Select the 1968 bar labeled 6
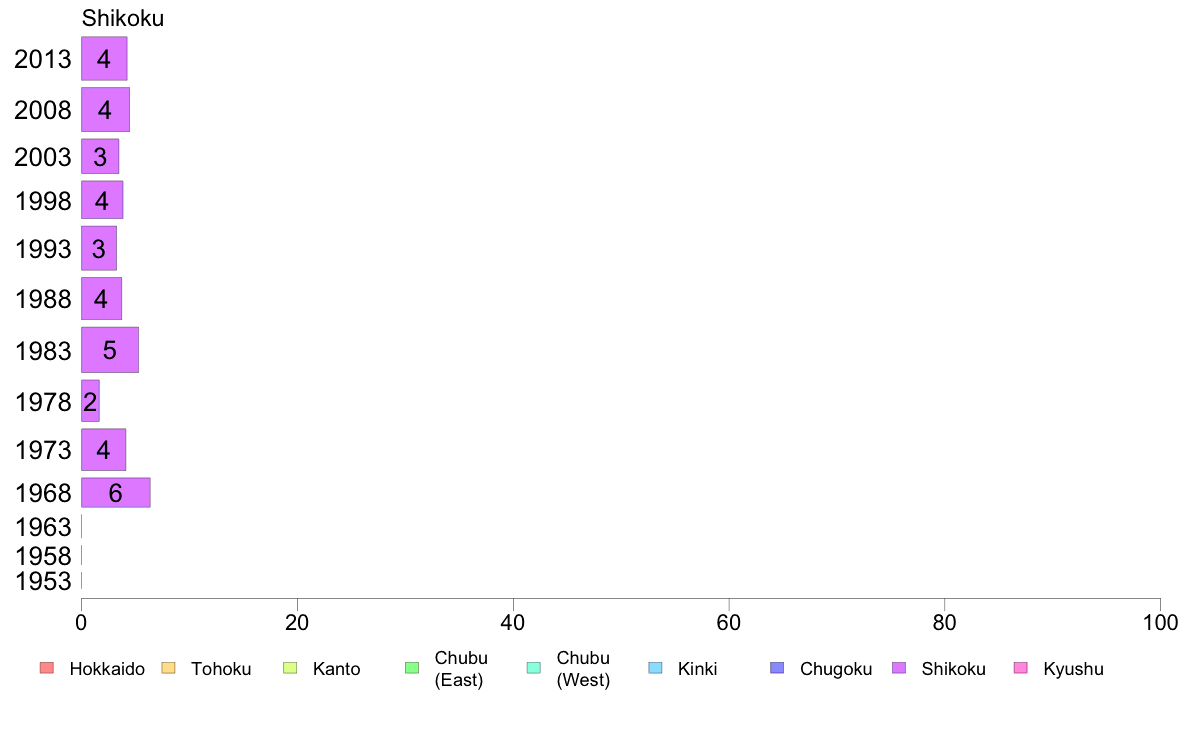1188x736 pixels. pyautogui.click(x=116, y=493)
